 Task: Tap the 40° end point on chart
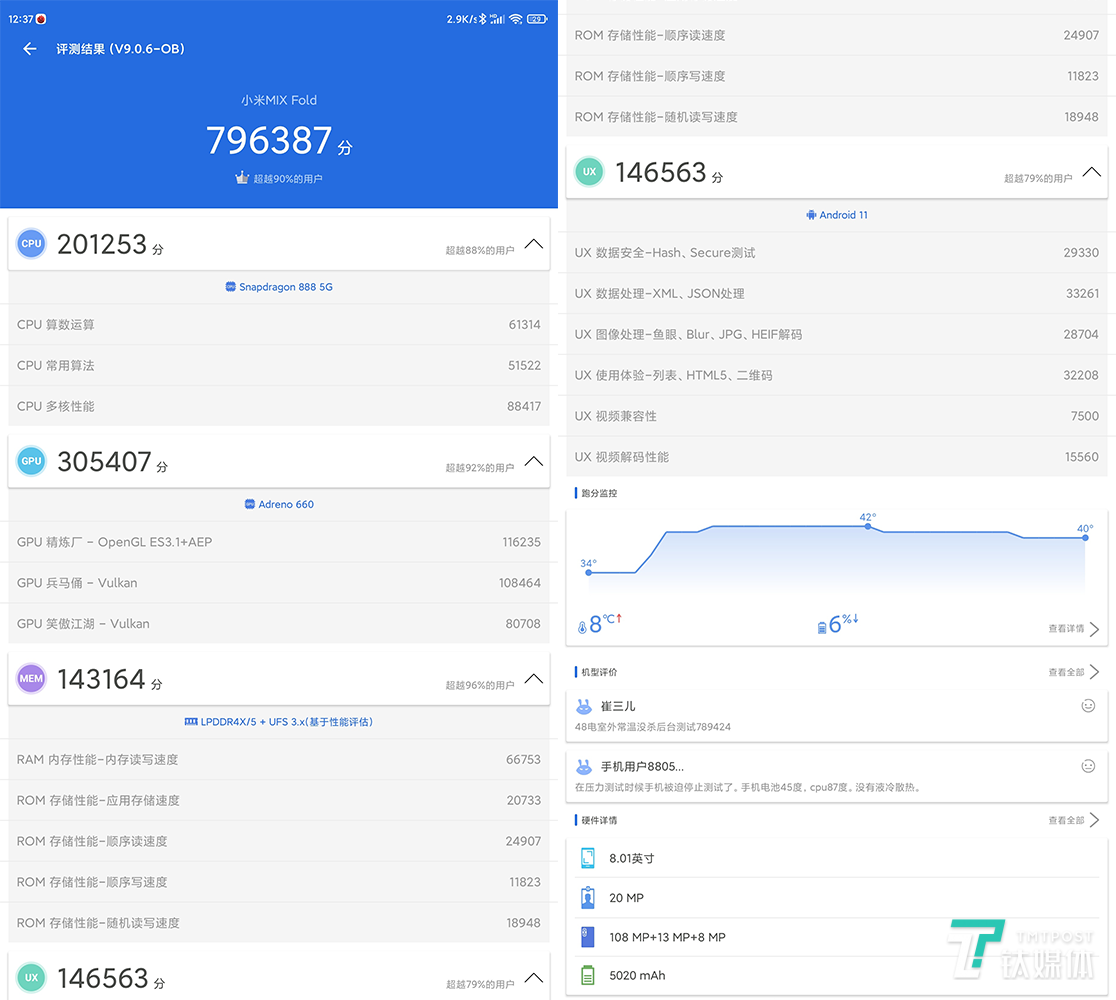coord(1085,538)
